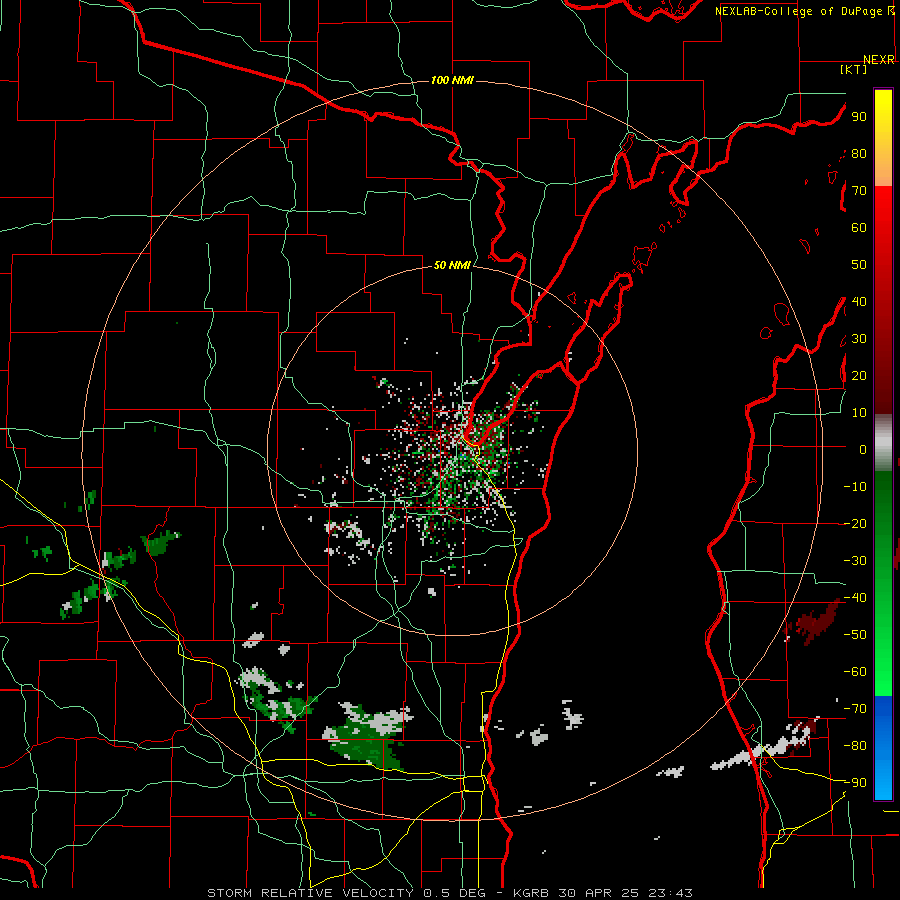Click the 40 value on the velocity scale
900x900 pixels.
click(x=859, y=301)
